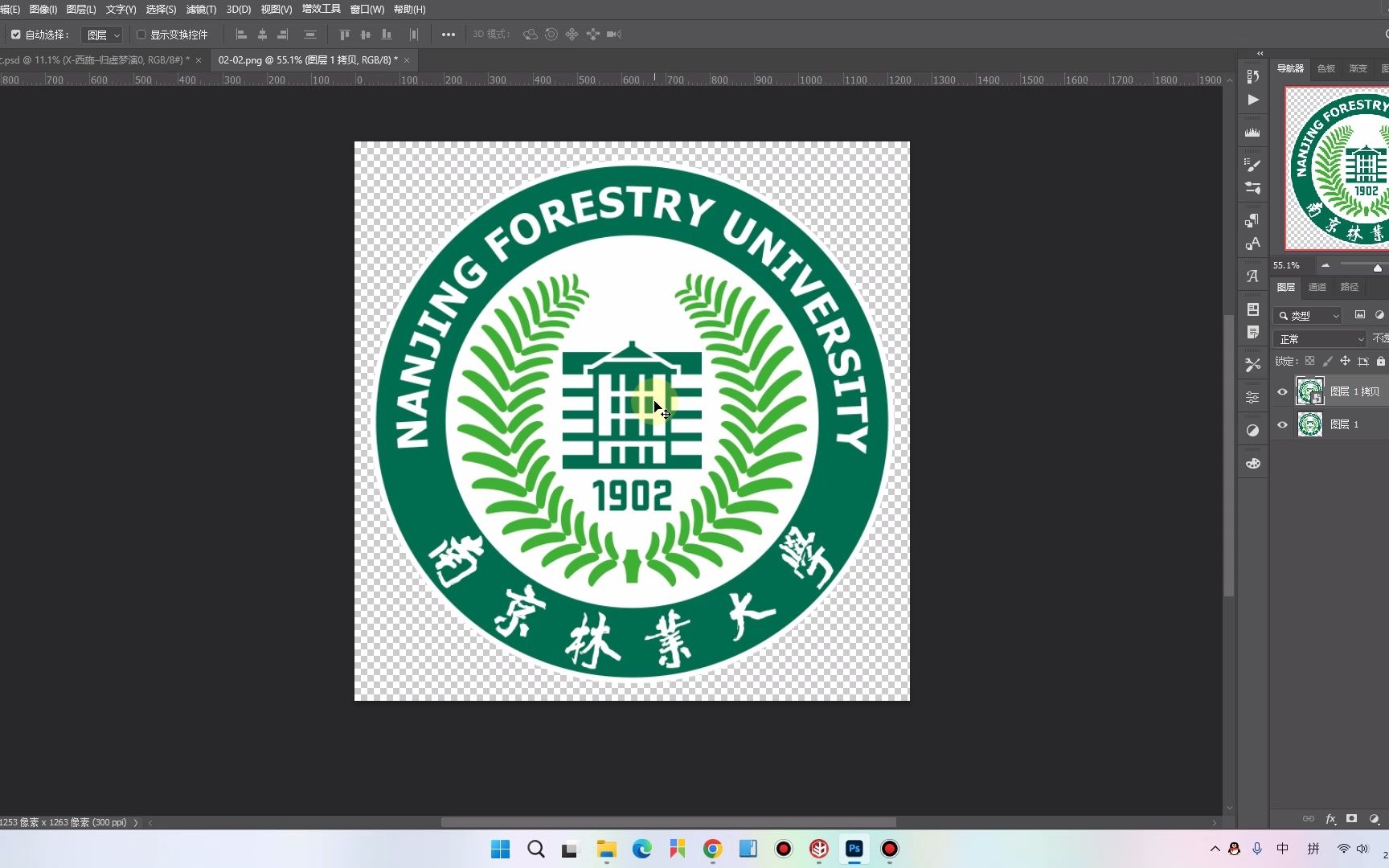Hide the 图层 1 layer

coord(1282,424)
